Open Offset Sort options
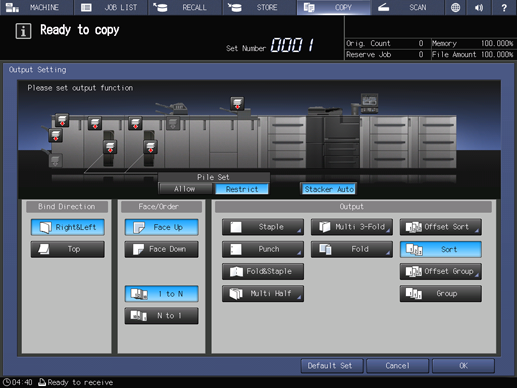 click(441, 227)
